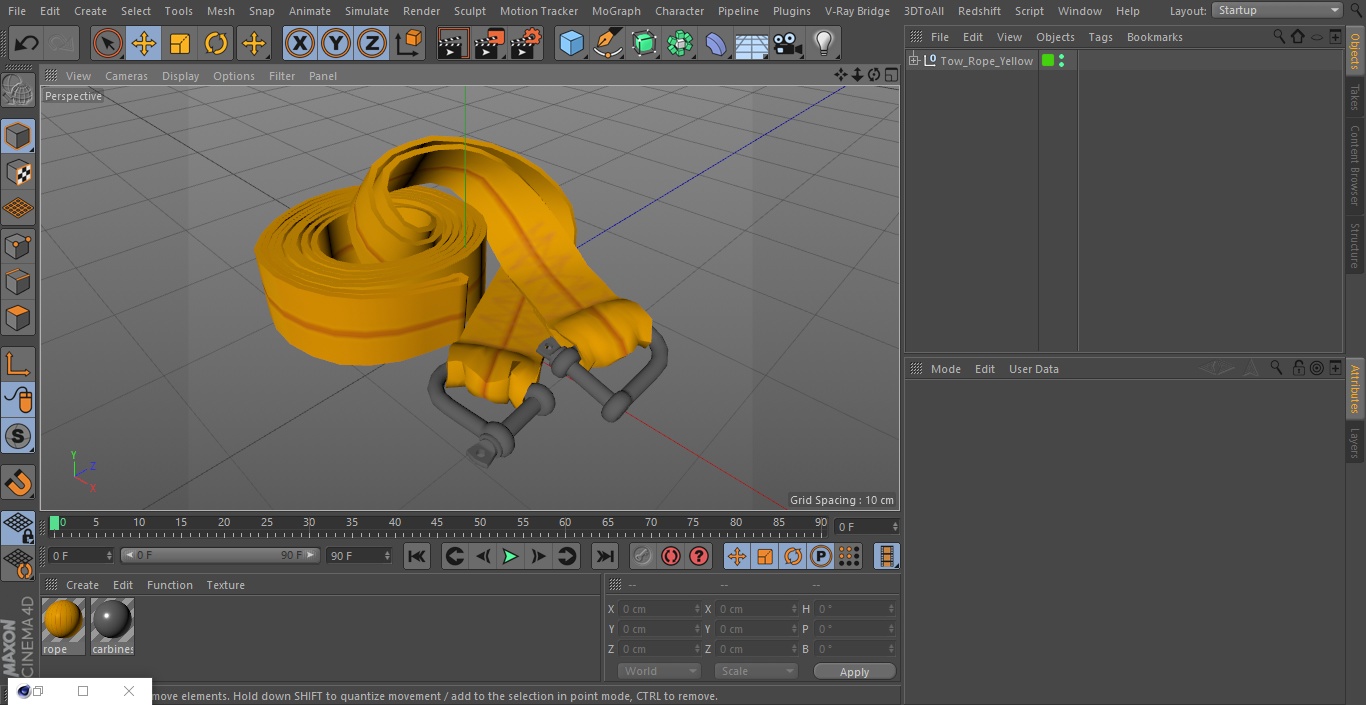Select the Scale tool
This screenshot has height=705, width=1366.
click(x=180, y=43)
